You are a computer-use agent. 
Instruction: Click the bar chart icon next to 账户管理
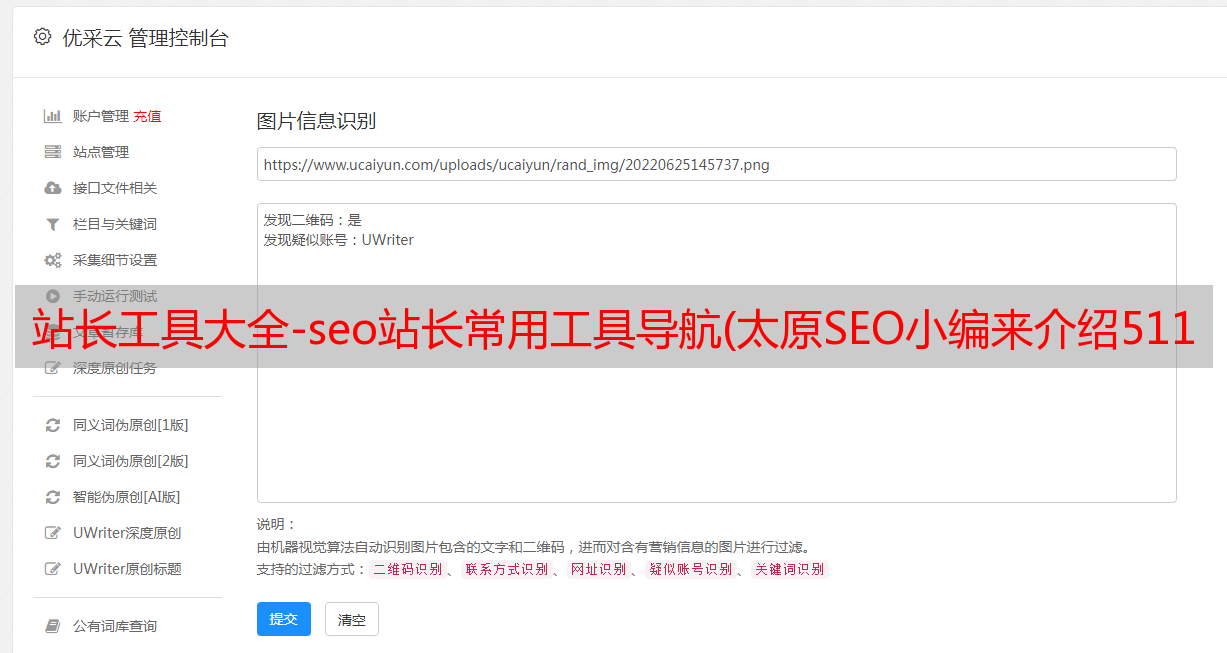(x=53, y=116)
